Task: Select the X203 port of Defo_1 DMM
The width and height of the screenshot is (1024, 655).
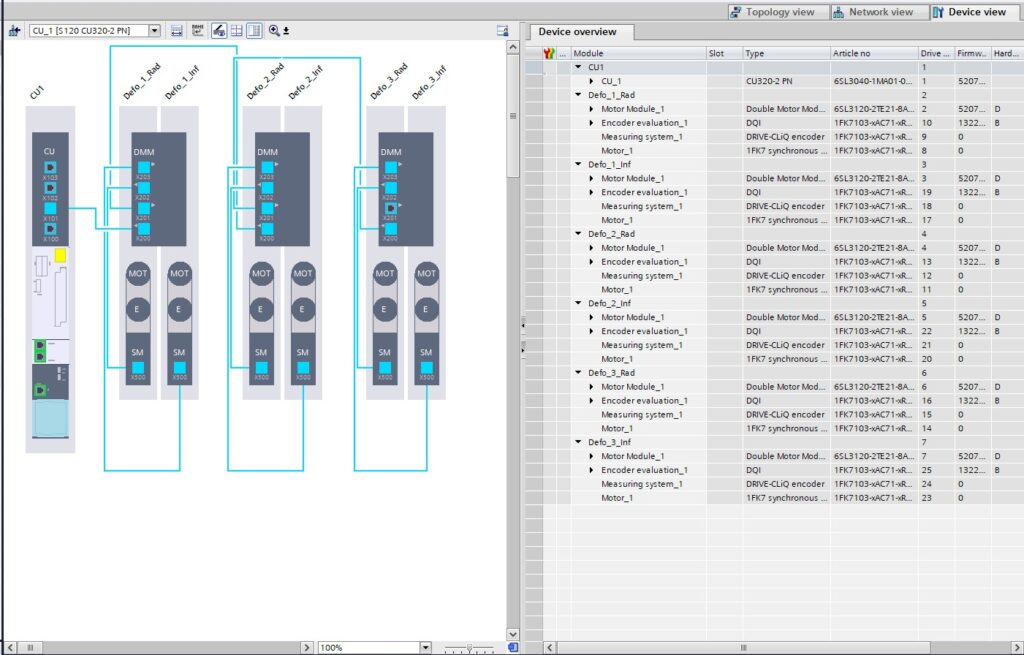Action: [144, 167]
